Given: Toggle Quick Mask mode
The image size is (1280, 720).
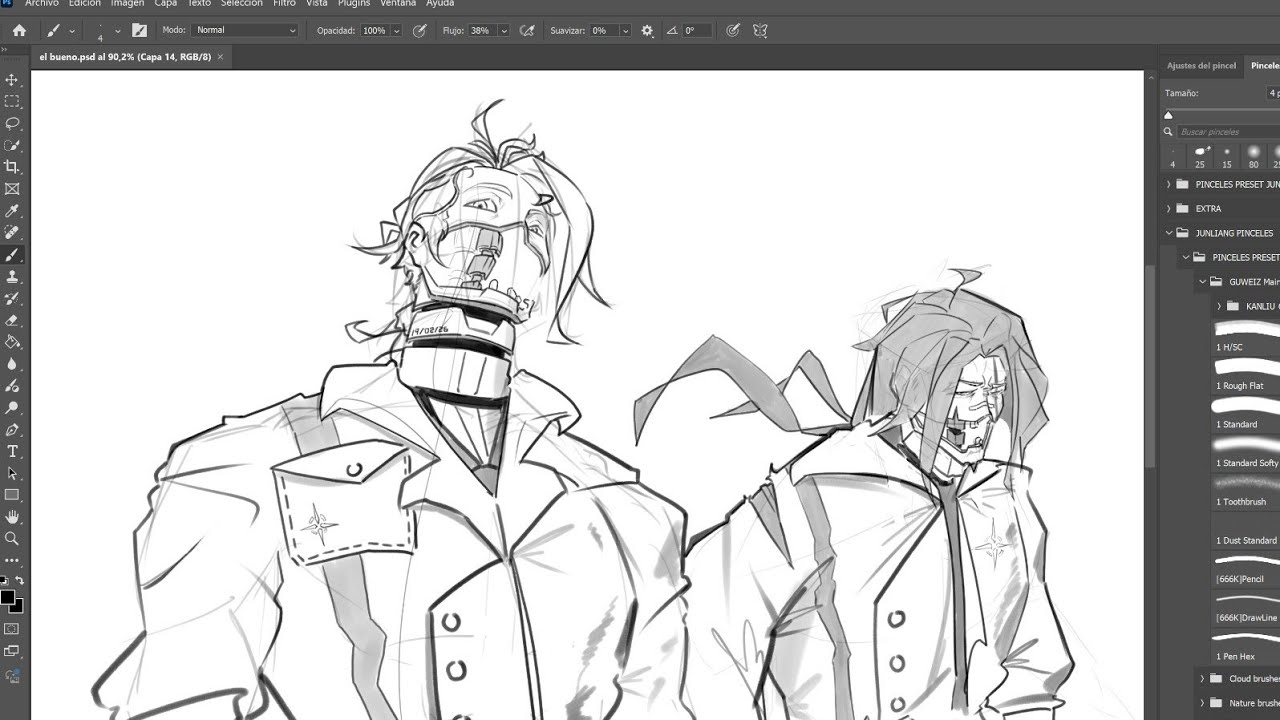Looking at the screenshot, I should click(x=12, y=629).
